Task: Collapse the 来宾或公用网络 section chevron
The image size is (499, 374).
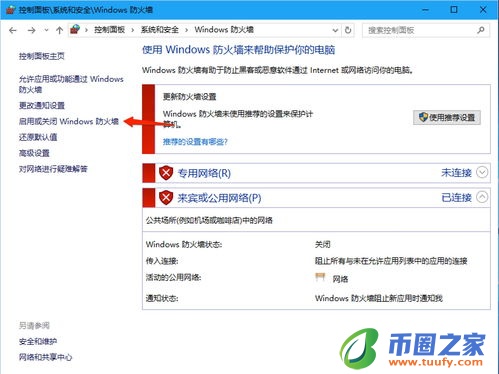Action: coord(482,197)
